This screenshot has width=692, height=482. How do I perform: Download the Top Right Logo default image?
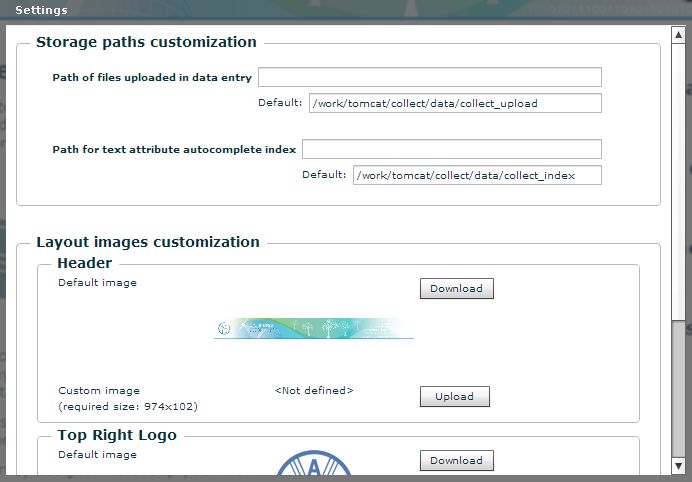[457, 460]
